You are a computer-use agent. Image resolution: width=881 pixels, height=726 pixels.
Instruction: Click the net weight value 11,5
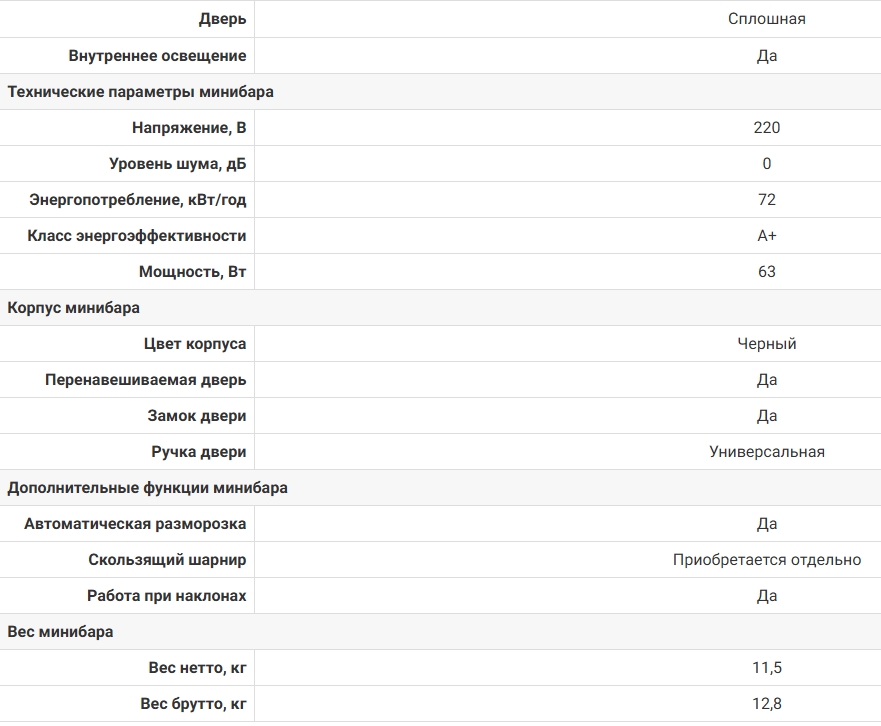(x=766, y=668)
